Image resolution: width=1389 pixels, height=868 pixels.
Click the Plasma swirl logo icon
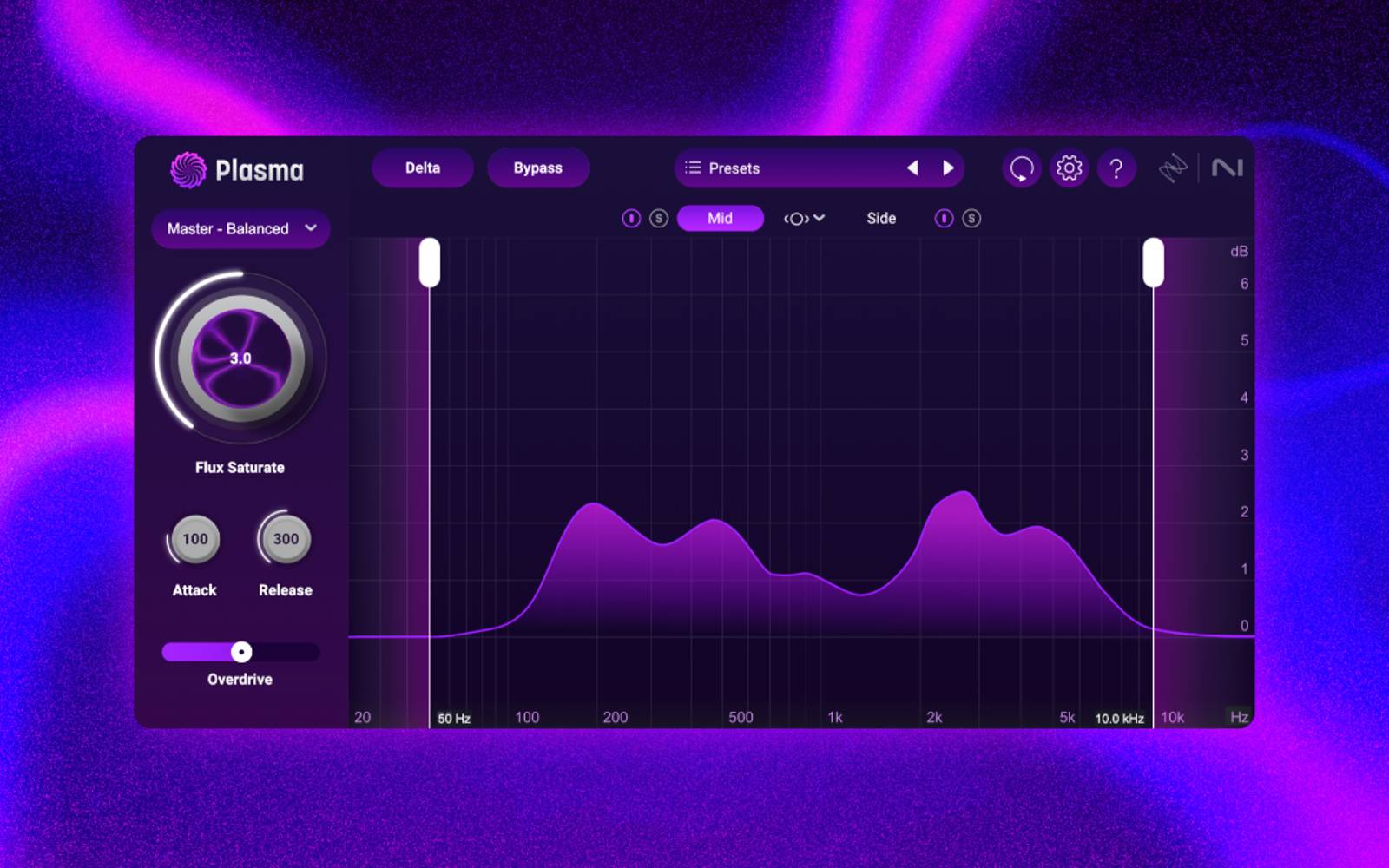188,169
